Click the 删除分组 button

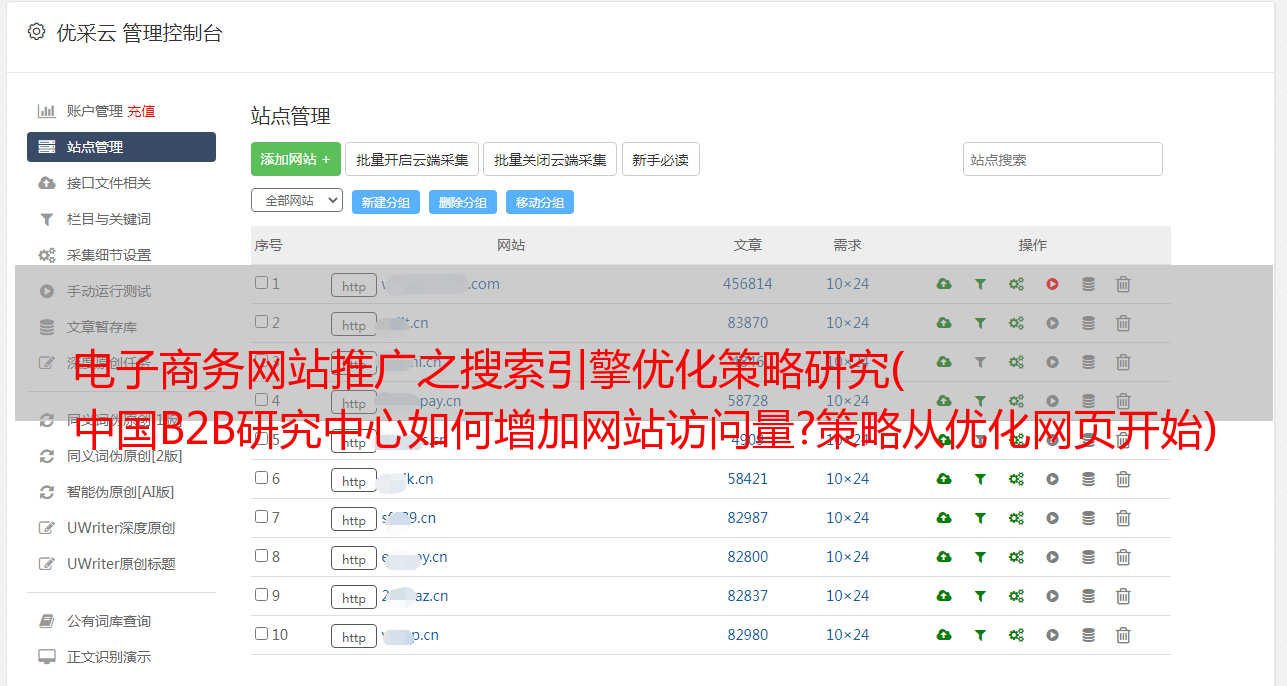tap(463, 202)
